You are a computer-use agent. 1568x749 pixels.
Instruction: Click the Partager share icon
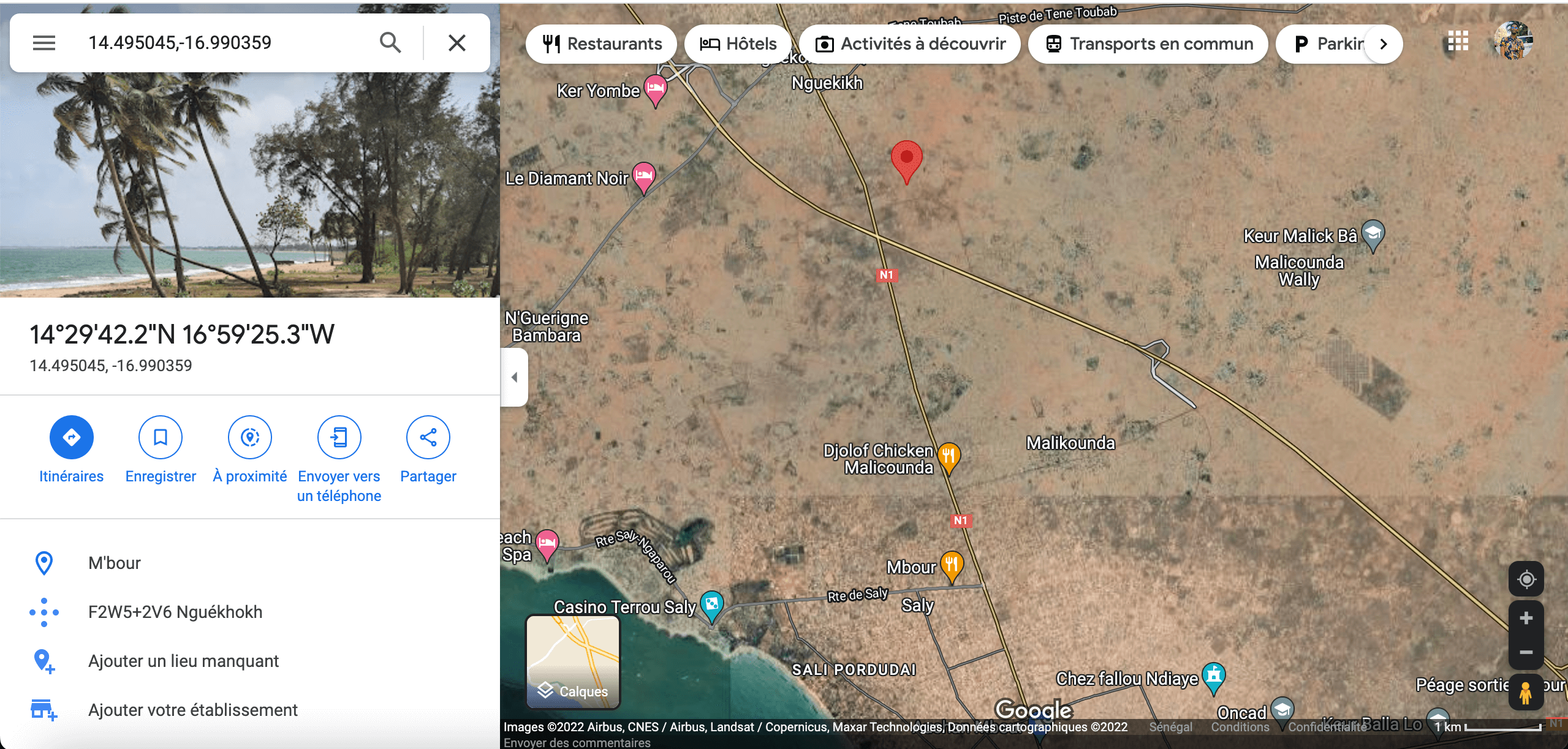click(428, 437)
